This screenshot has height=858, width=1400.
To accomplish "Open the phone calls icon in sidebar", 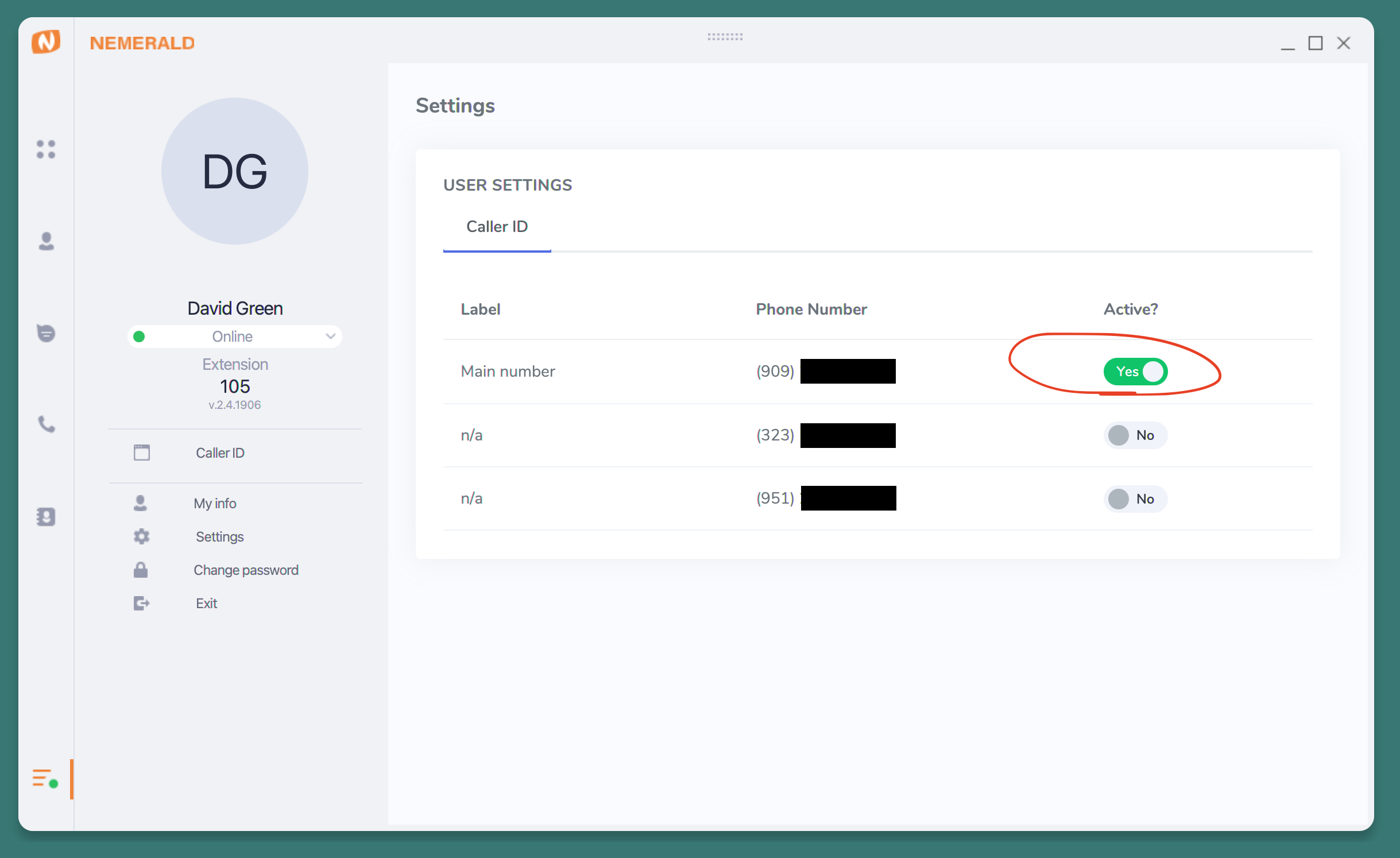I will coord(46,424).
